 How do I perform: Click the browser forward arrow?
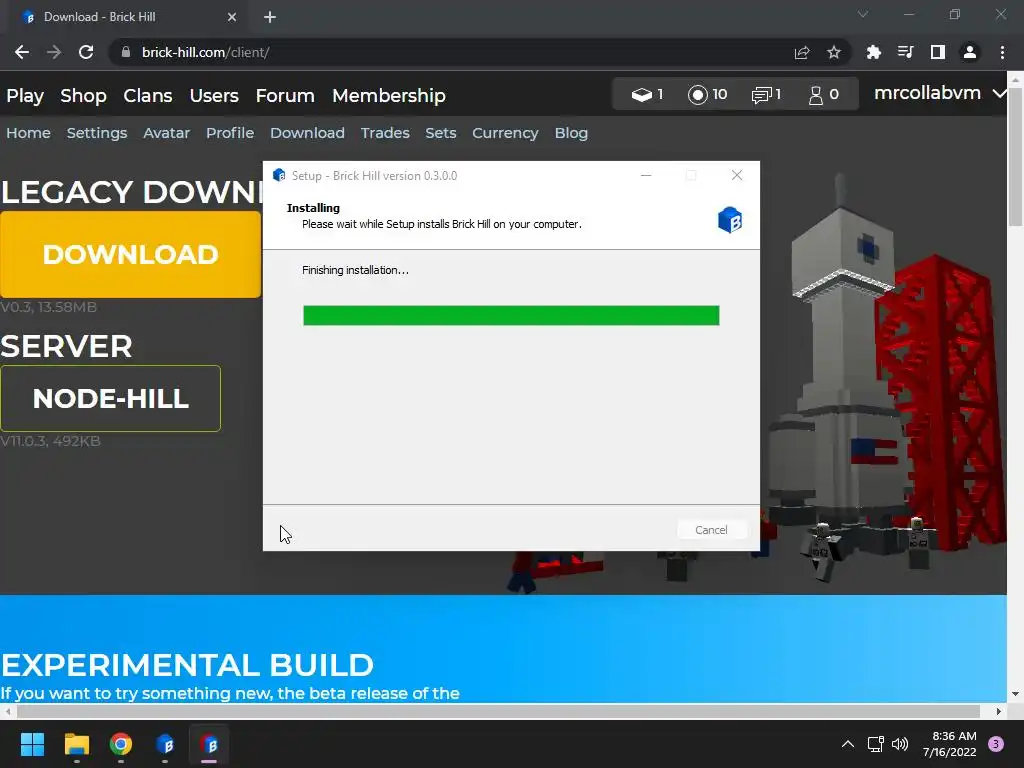click(54, 52)
